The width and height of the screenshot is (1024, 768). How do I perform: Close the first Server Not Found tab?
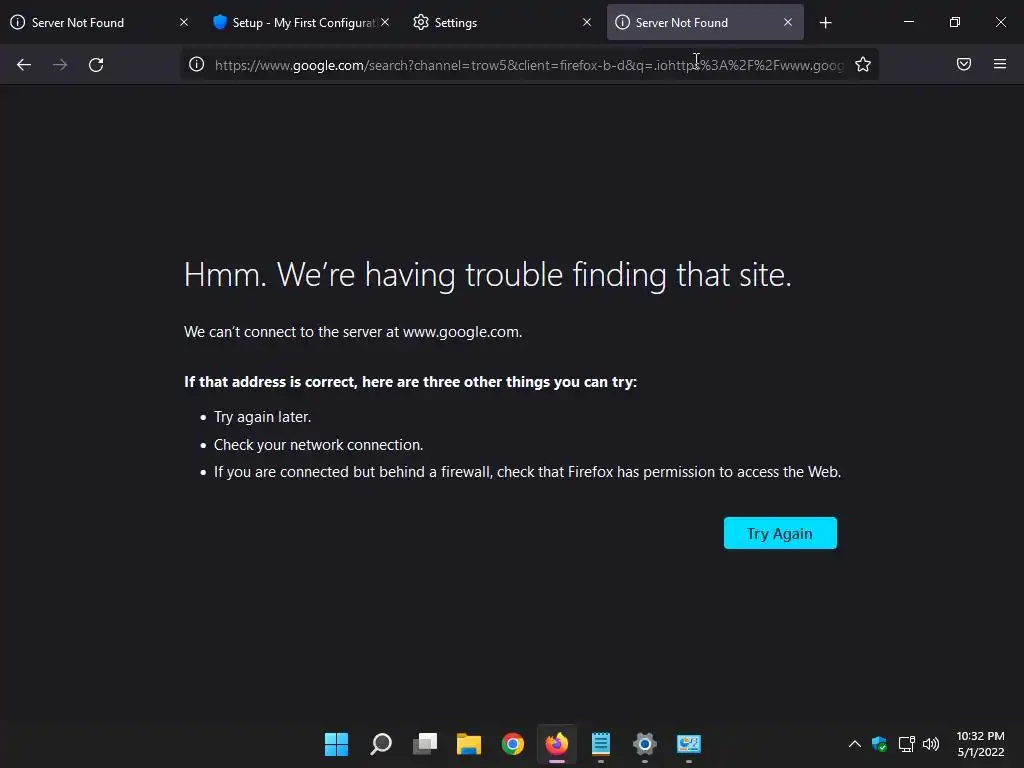point(184,22)
